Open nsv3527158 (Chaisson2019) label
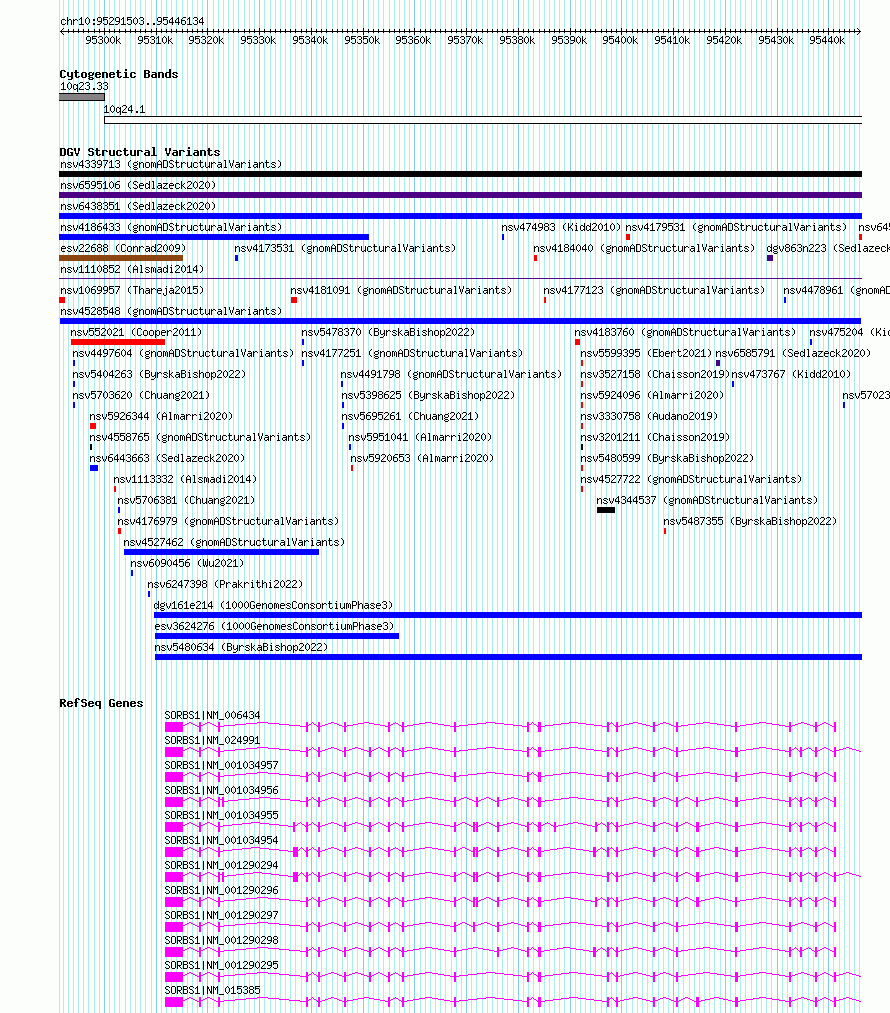This screenshot has height=1013, width=890. coord(655,375)
